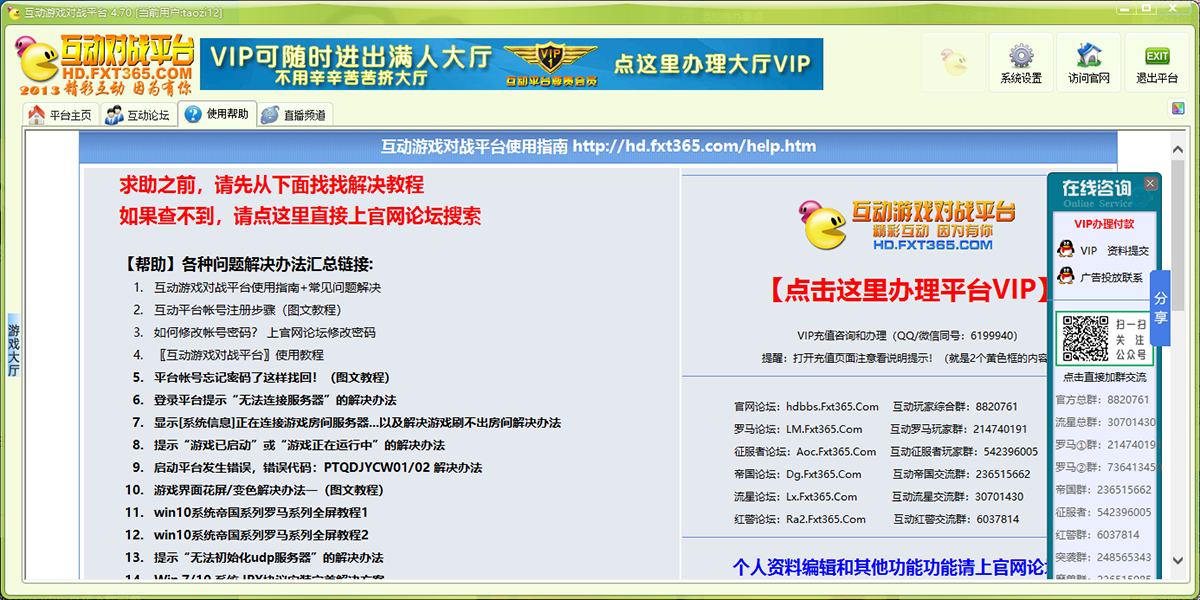Screen dimensions: 1200x600
Task: Click the QQ penguin beside 广告投放联系
Action: (x=1066, y=277)
